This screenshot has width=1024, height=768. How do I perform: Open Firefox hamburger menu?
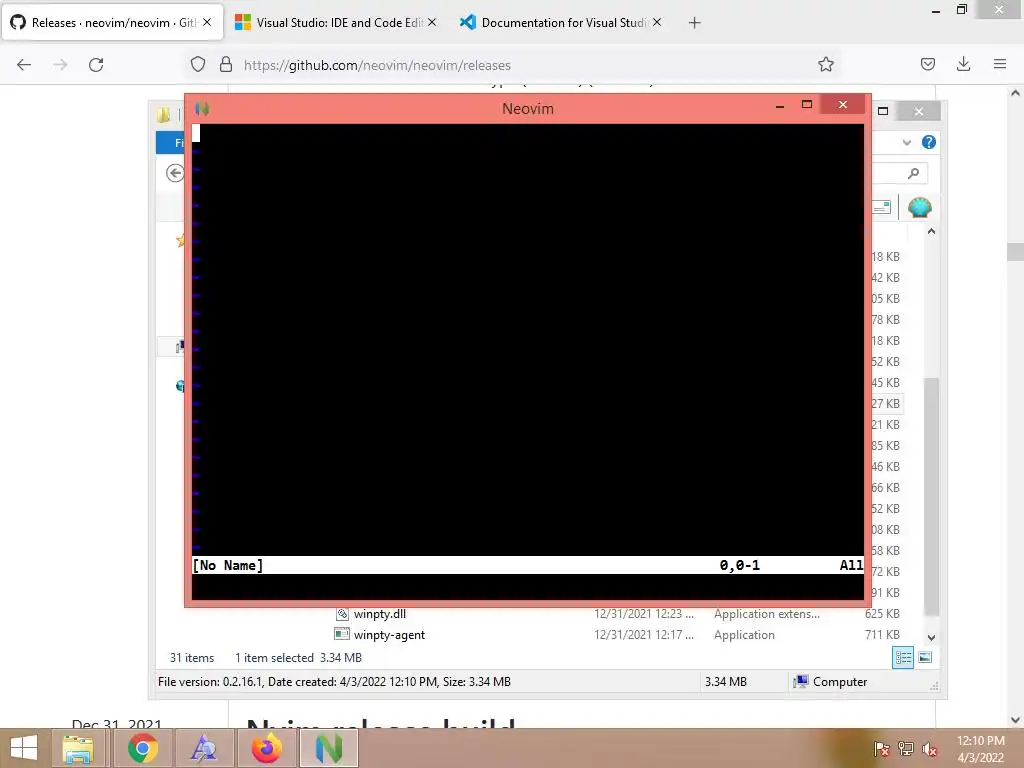coord(1000,64)
